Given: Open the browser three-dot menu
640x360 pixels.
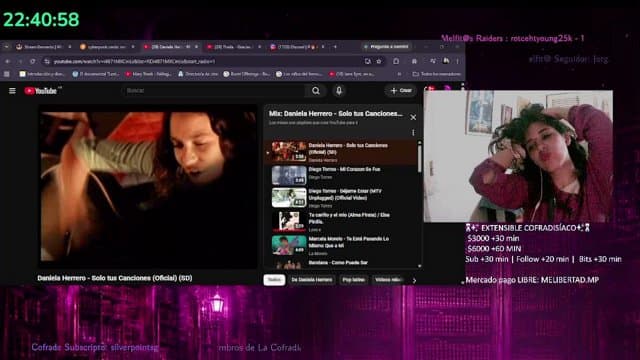Looking at the screenshot, I should (458, 61).
